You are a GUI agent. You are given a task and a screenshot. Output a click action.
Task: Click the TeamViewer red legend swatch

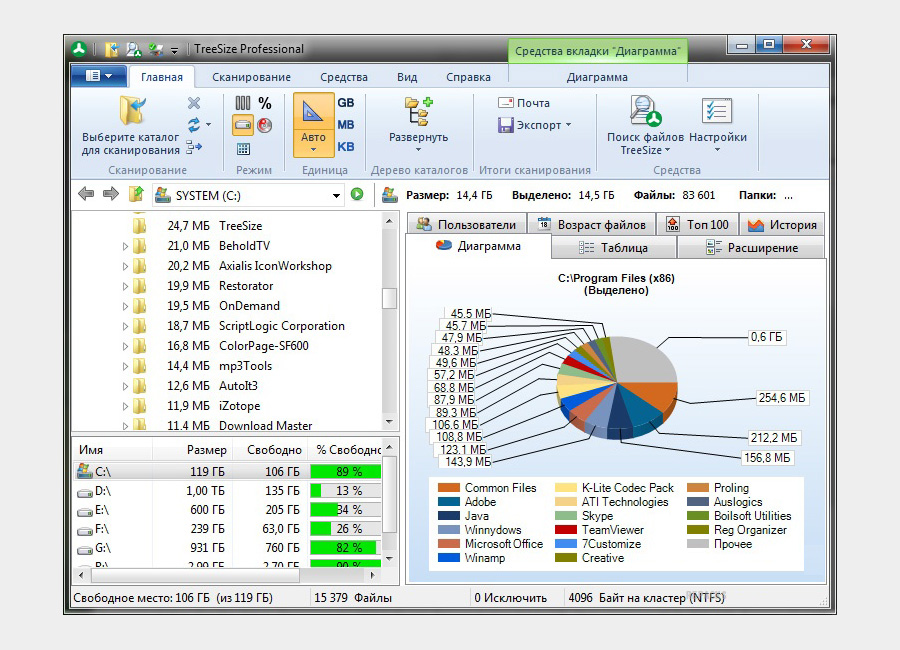566,529
